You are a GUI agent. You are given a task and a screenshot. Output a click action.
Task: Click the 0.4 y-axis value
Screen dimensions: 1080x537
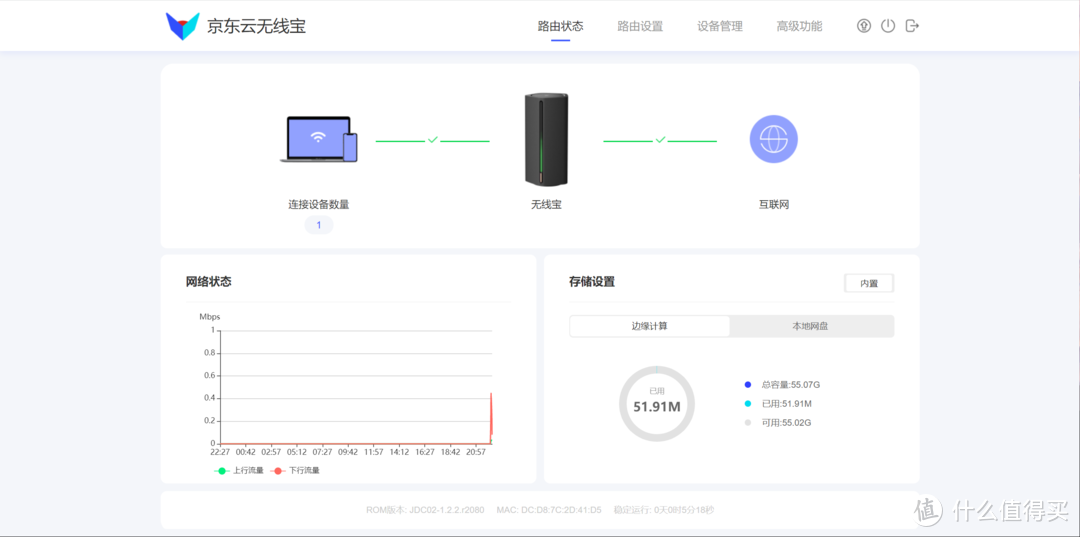209,398
